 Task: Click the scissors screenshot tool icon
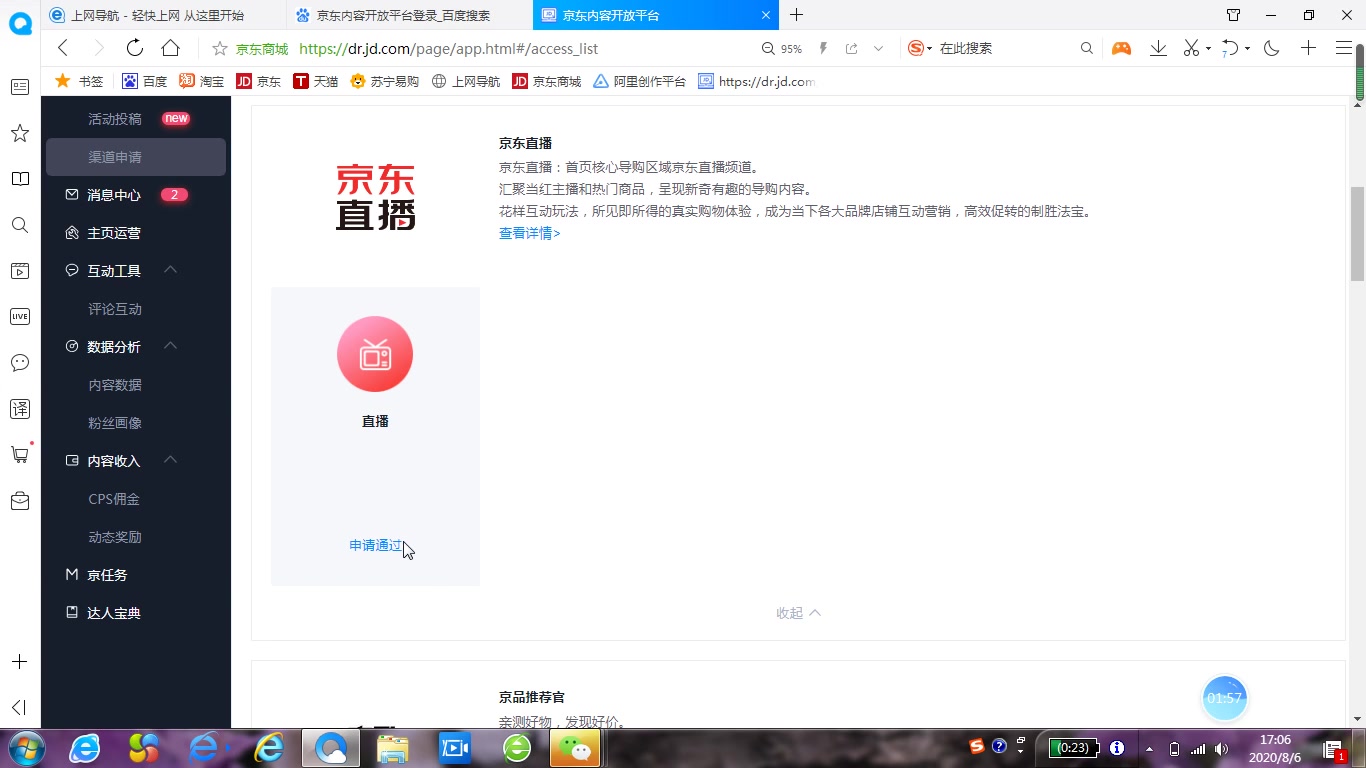point(1191,48)
